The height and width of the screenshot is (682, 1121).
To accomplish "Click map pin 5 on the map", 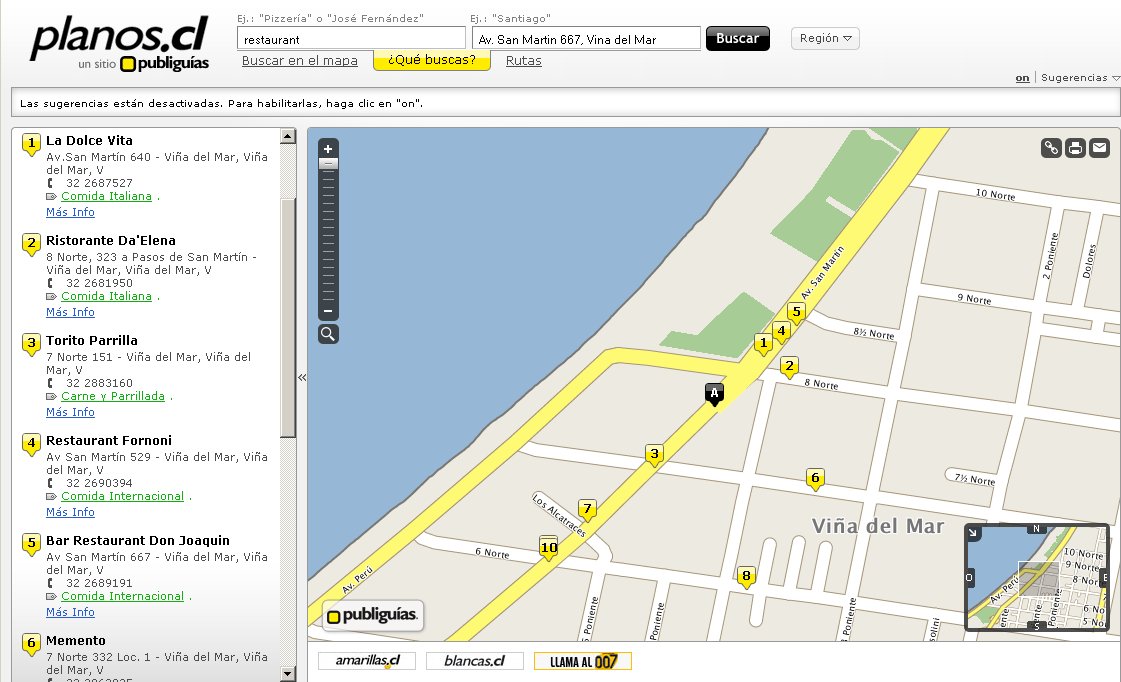I will click(x=796, y=312).
